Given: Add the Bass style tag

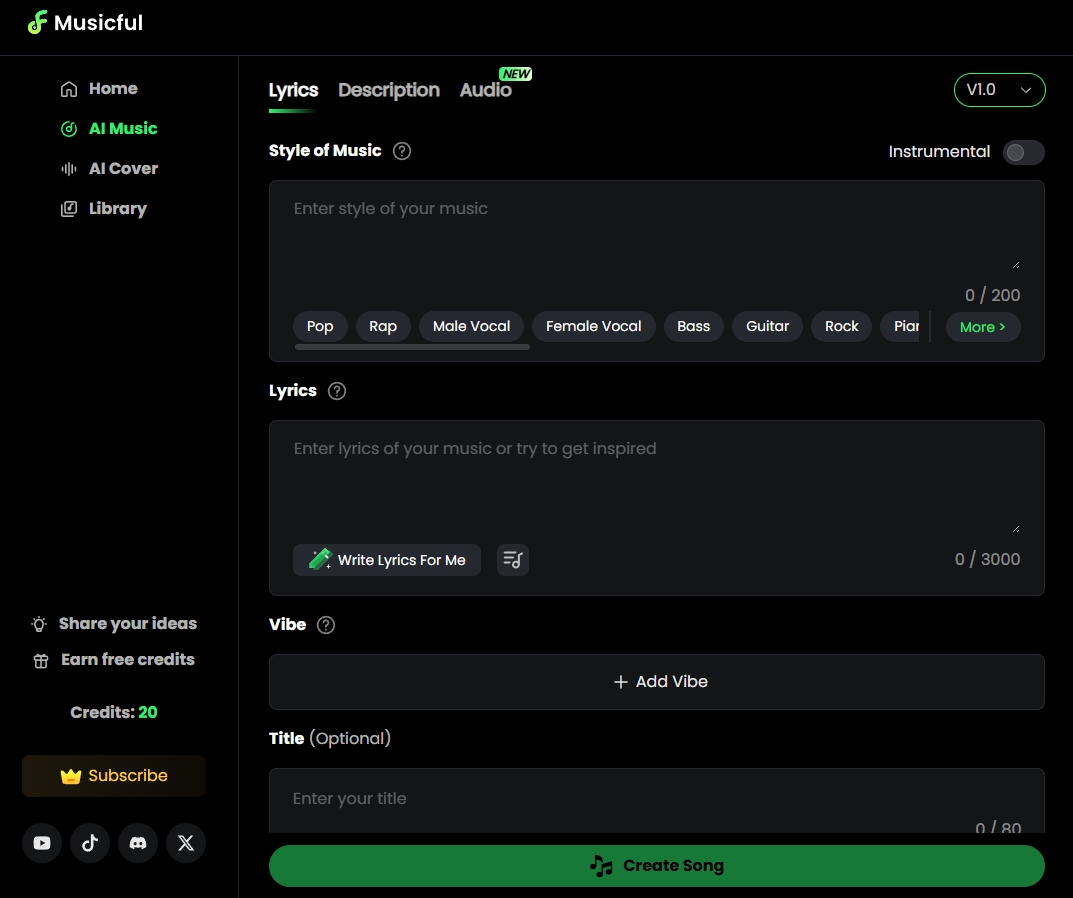Looking at the screenshot, I should 693,326.
